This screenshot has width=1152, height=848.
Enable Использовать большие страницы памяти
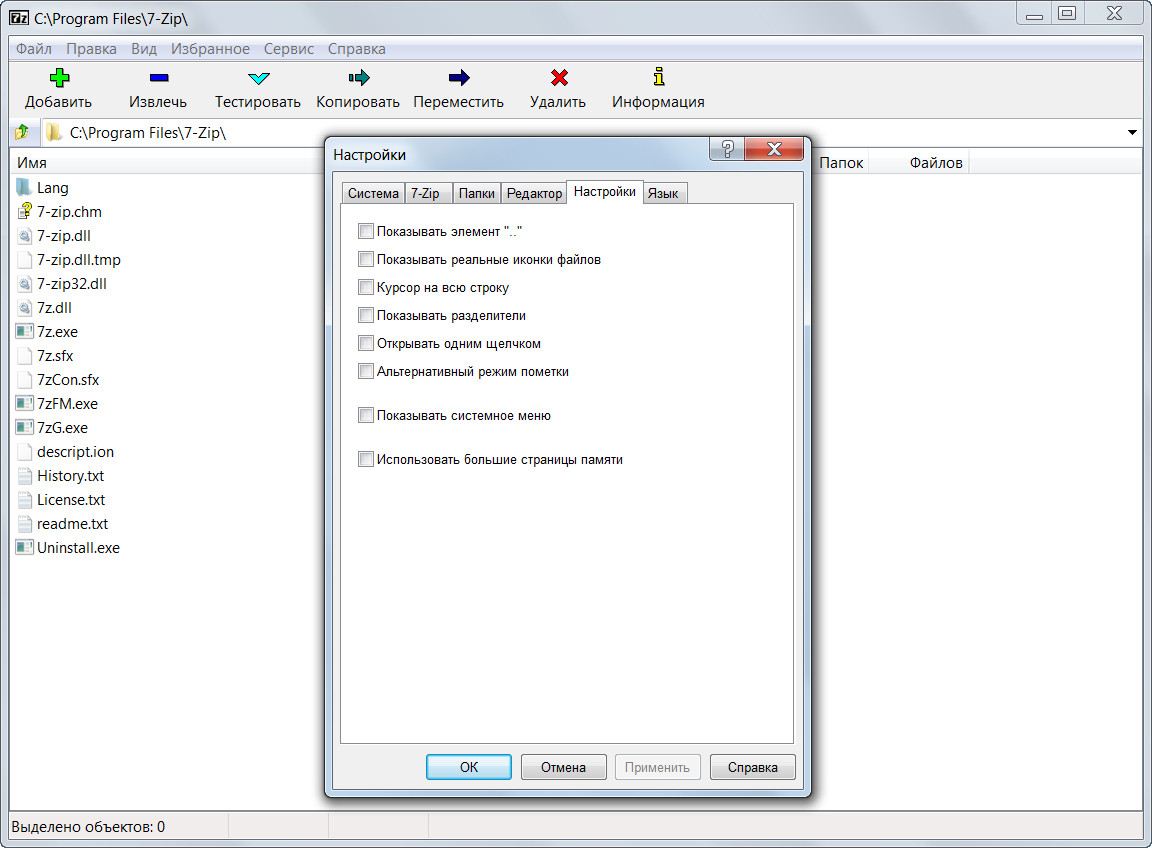click(365, 459)
